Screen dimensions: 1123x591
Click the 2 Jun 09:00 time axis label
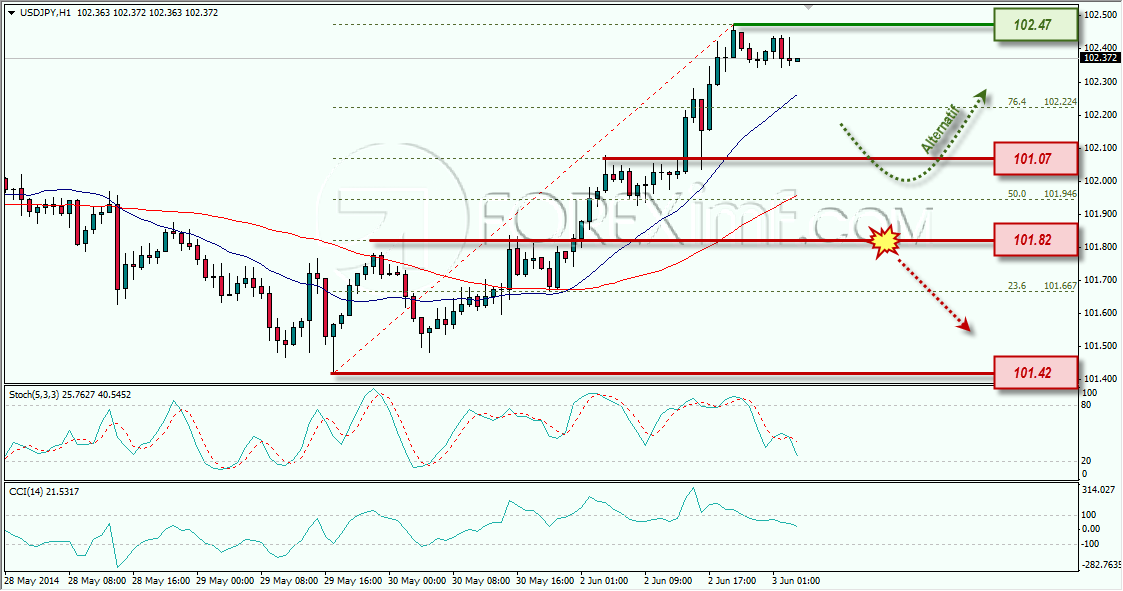point(667,580)
